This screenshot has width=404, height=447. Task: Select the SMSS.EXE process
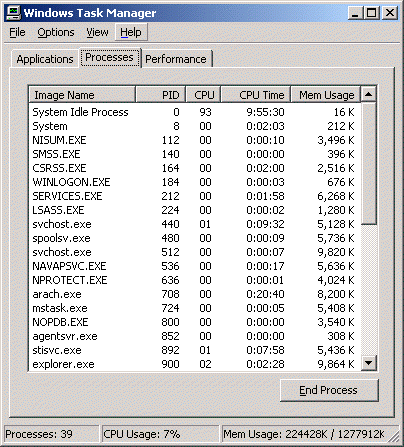tap(195, 154)
